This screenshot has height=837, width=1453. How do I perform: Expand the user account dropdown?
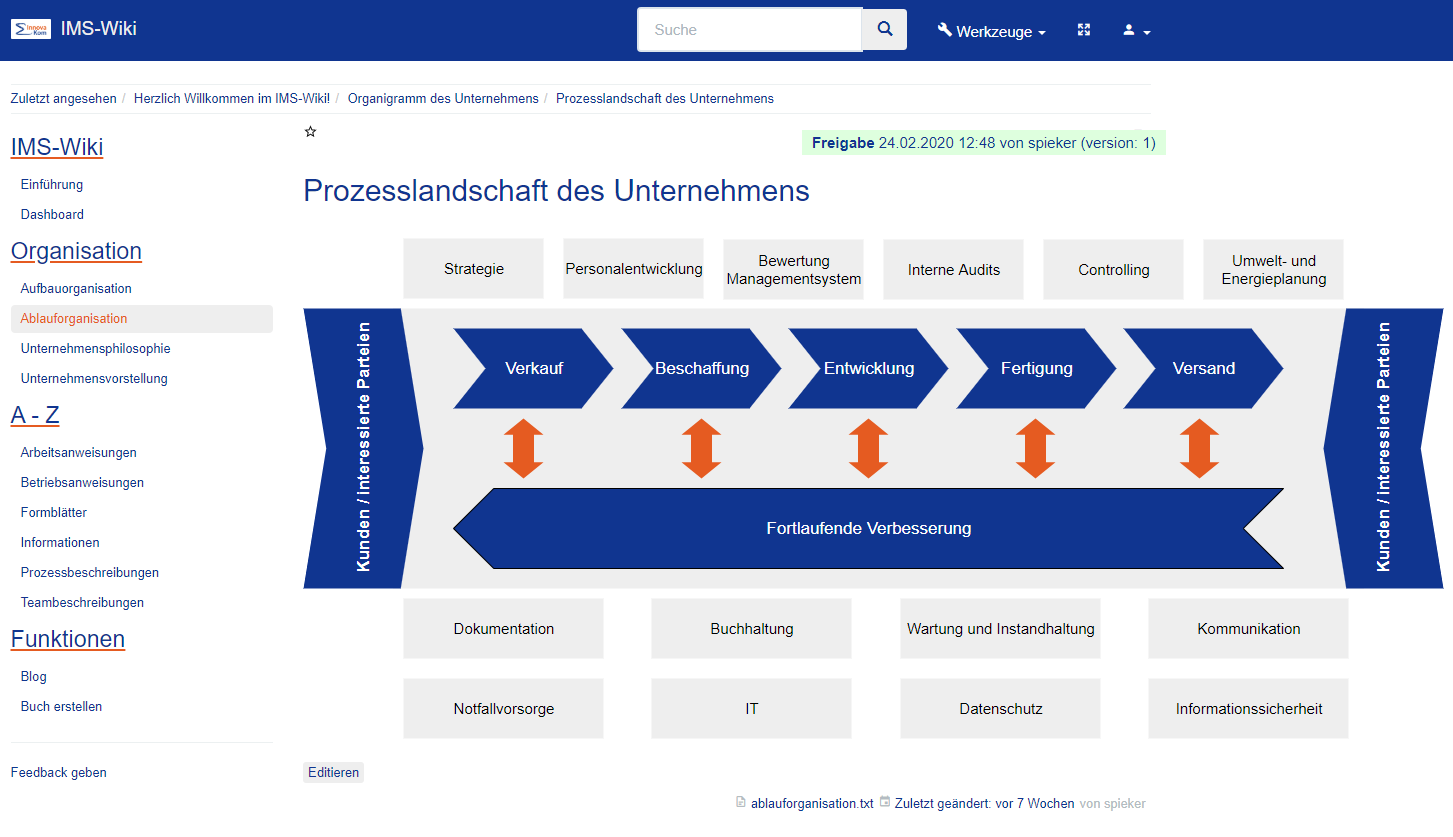pyautogui.click(x=1136, y=31)
